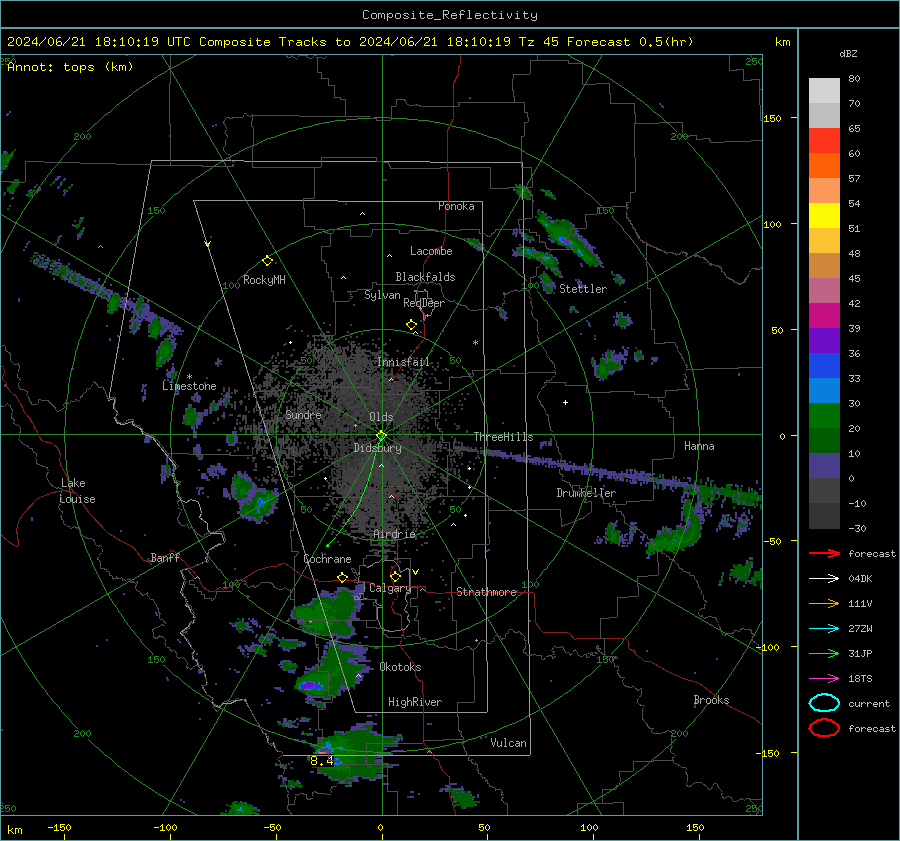Click the 'Composite_Reflectivity' title text
Viewport: 900px width, 841px height.
450,15
